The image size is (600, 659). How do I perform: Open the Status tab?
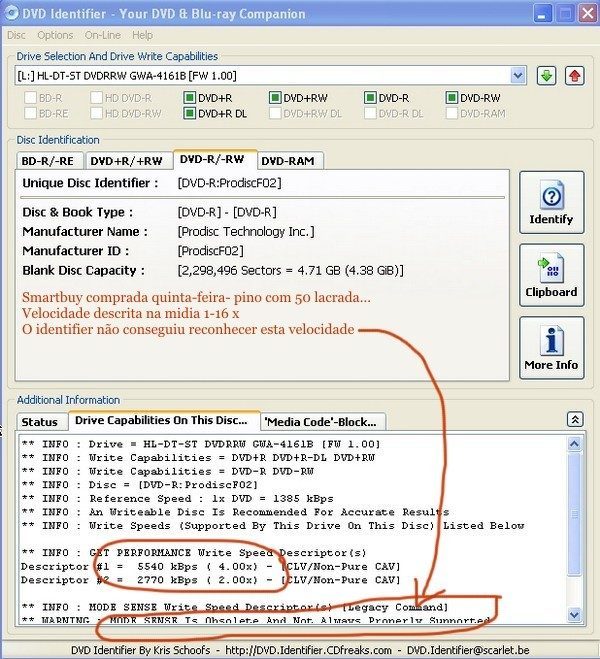(40, 422)
